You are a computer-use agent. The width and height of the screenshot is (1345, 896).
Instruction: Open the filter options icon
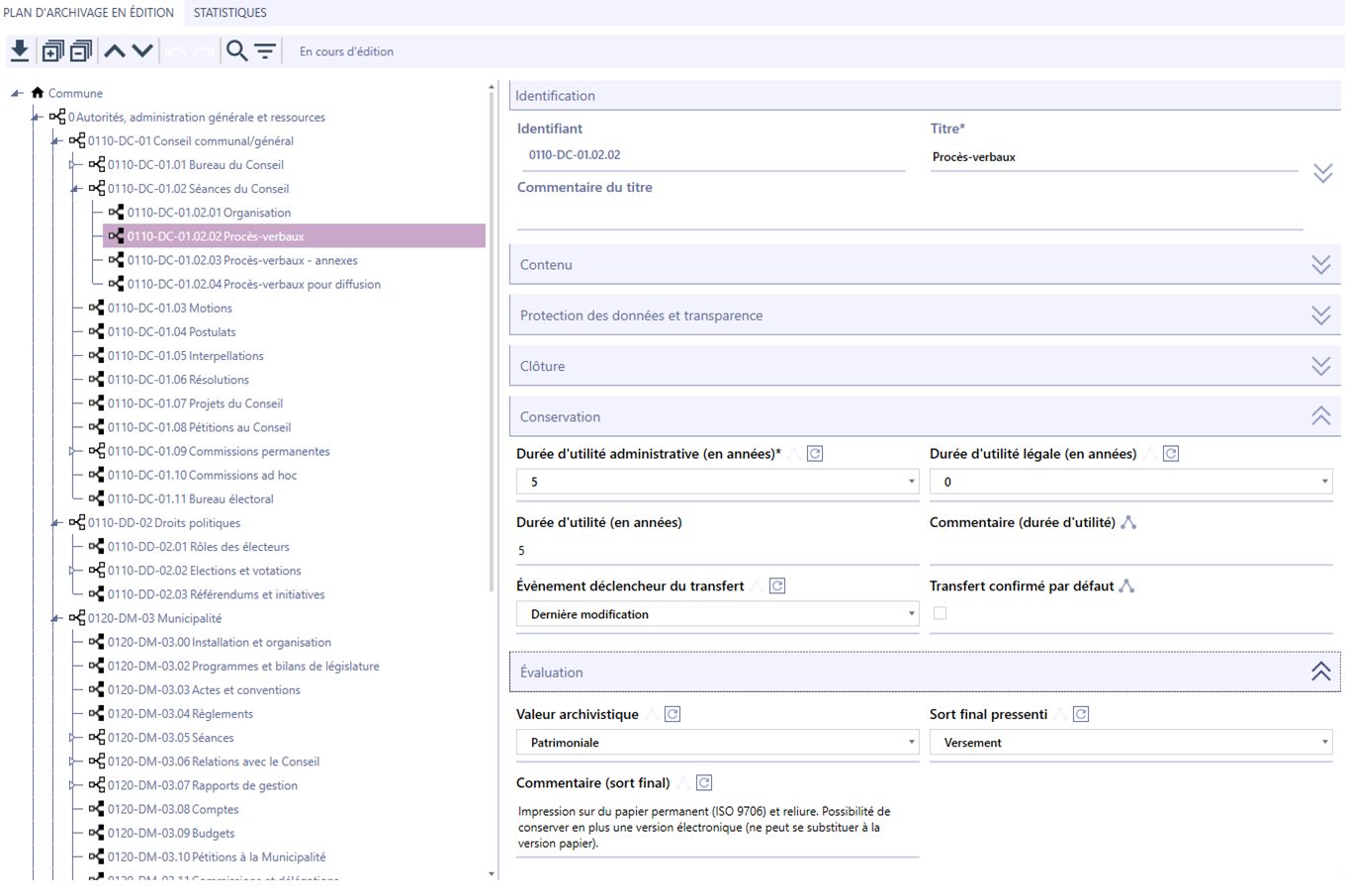265,50
